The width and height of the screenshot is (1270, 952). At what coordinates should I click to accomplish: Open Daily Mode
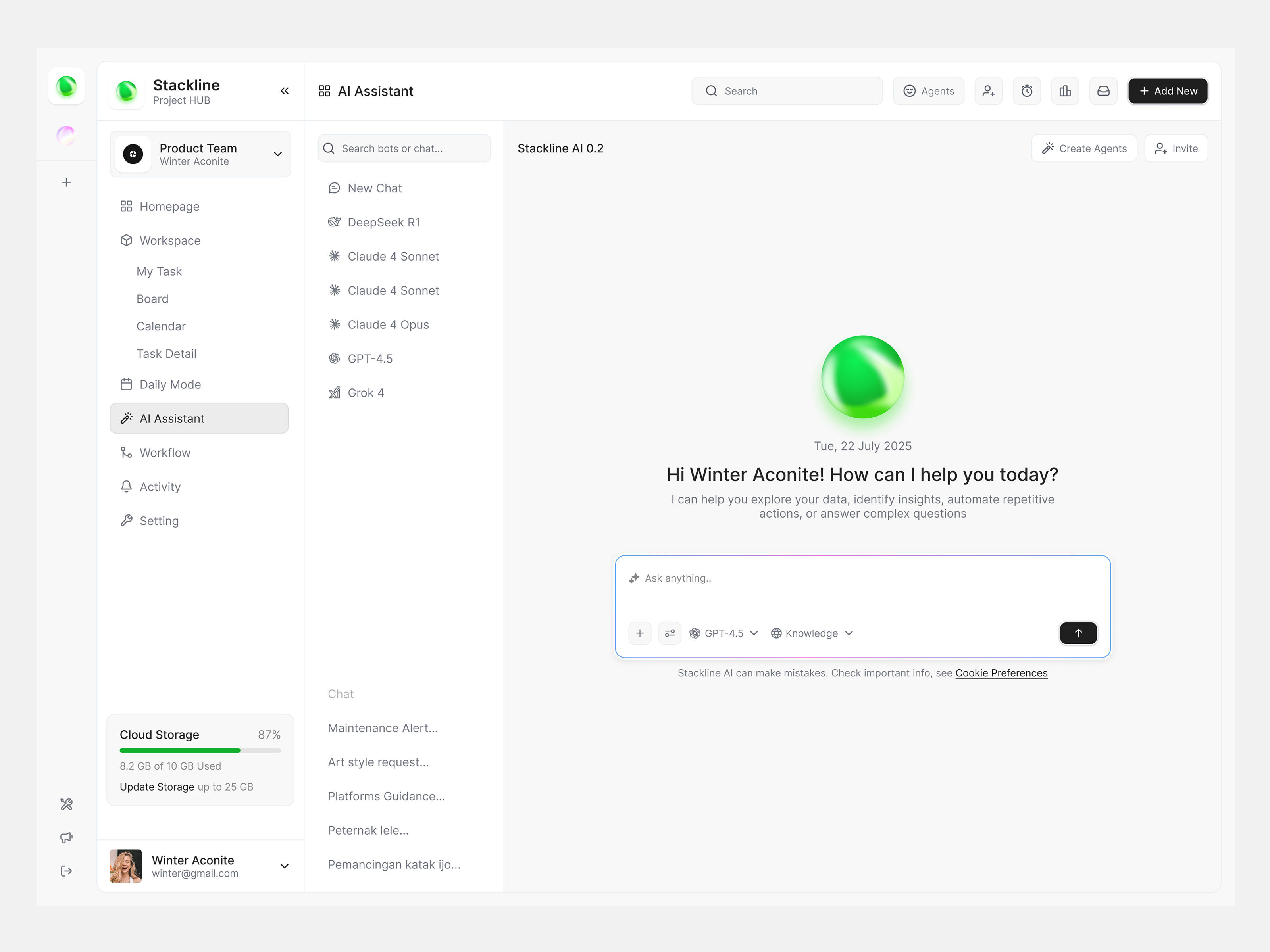pyautogui.click(x=199, y=384)
